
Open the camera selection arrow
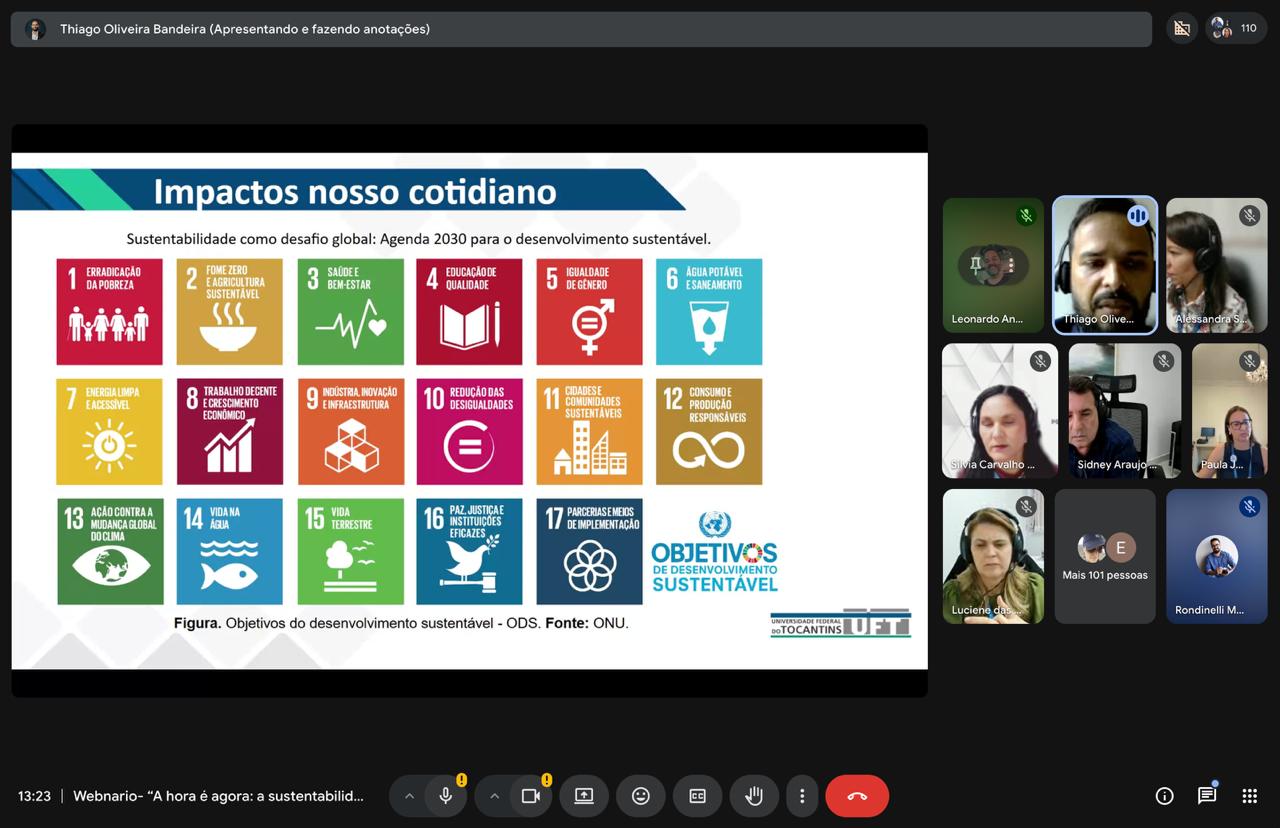(x=494, y=795)
